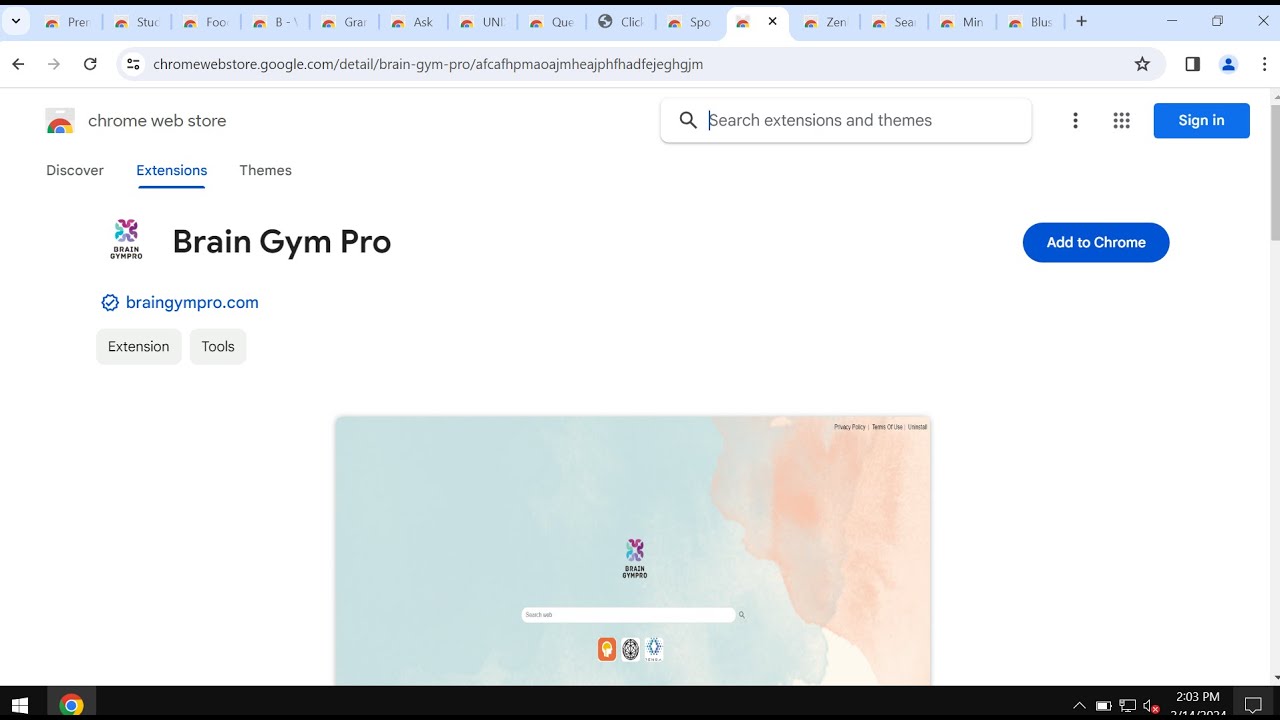
Task: Open the site information icon in the address bar
Action: (133, 64)
